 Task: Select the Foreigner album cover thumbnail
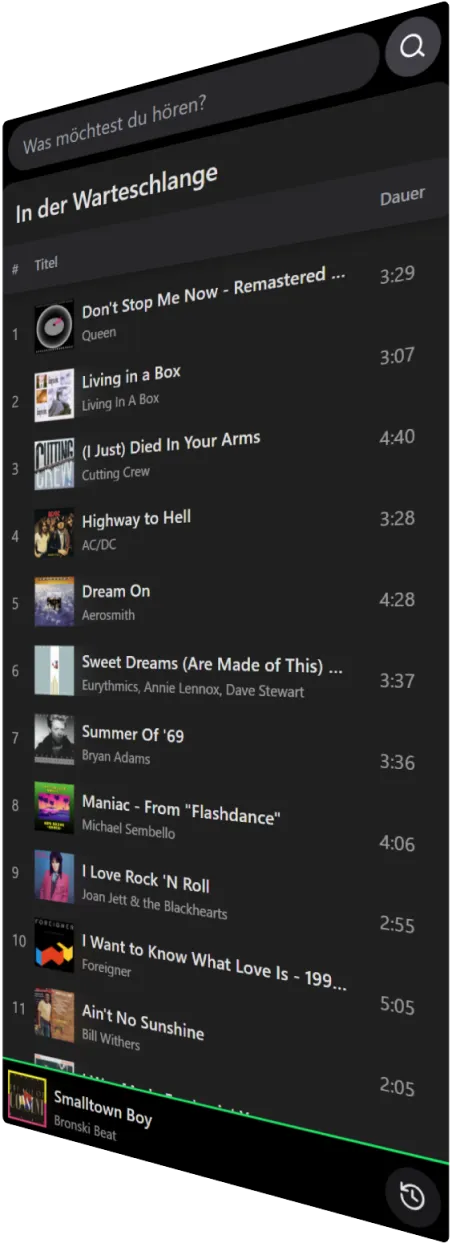(x=54, y=946)
